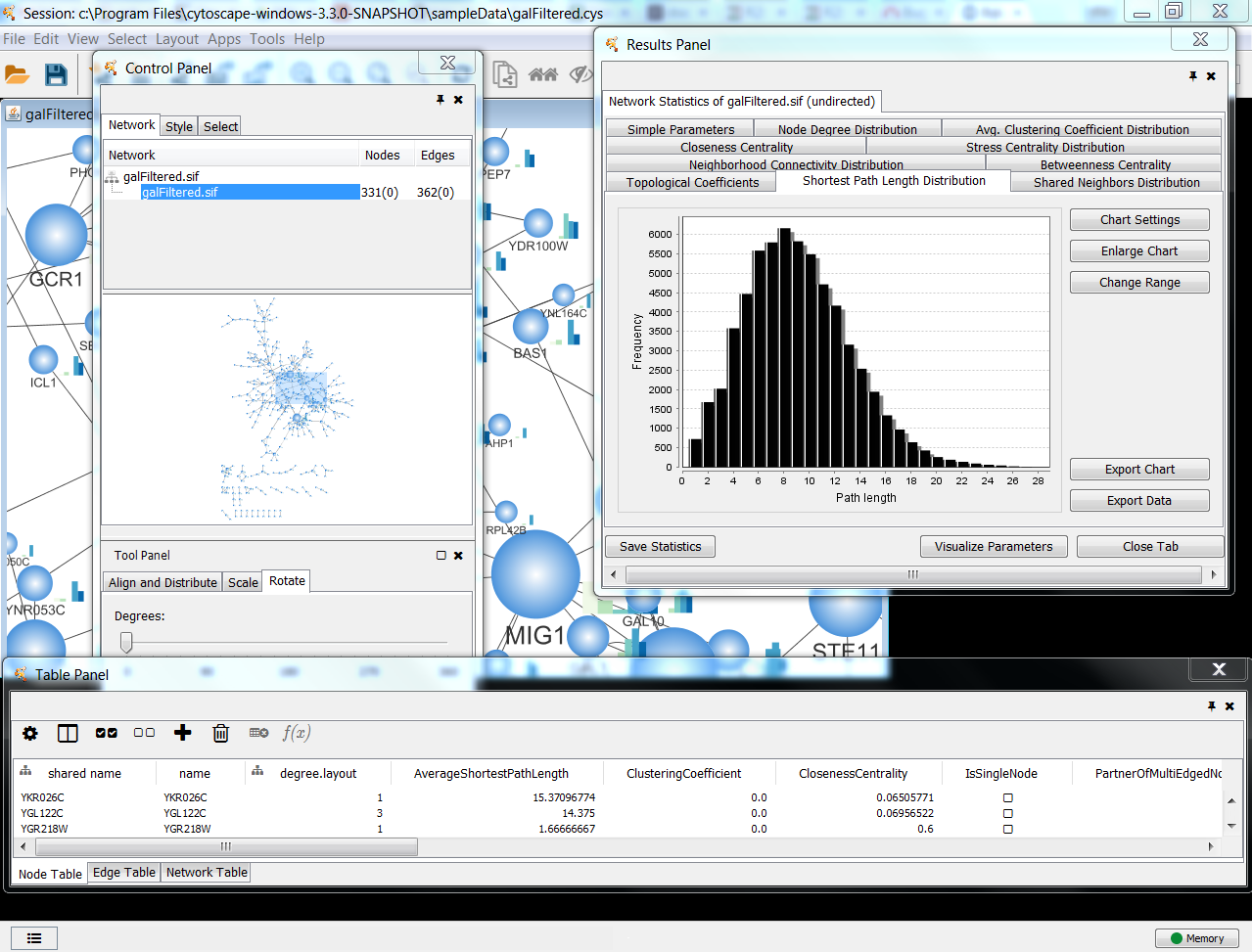Click the Save Session floppy icon
Image resolution: width=1252 pixels, height=952 pixels.
(56, 75)
